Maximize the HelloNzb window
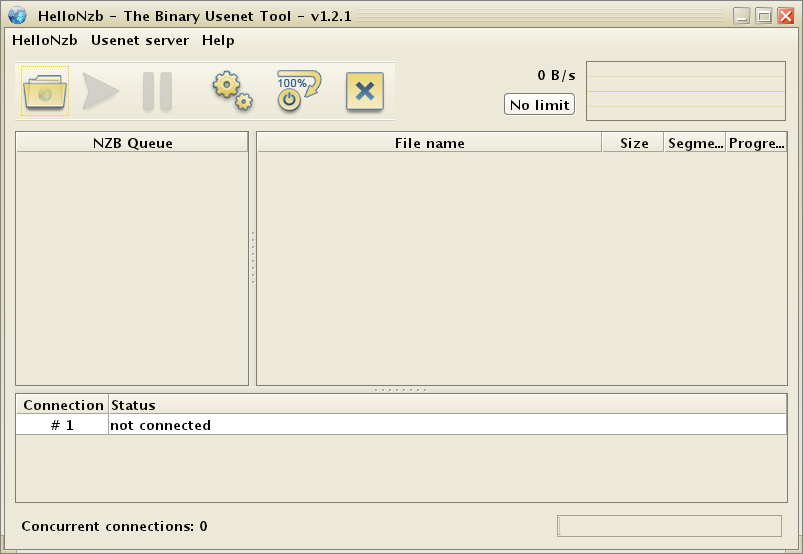Screen dimensions: 803x554 [764, 16]
